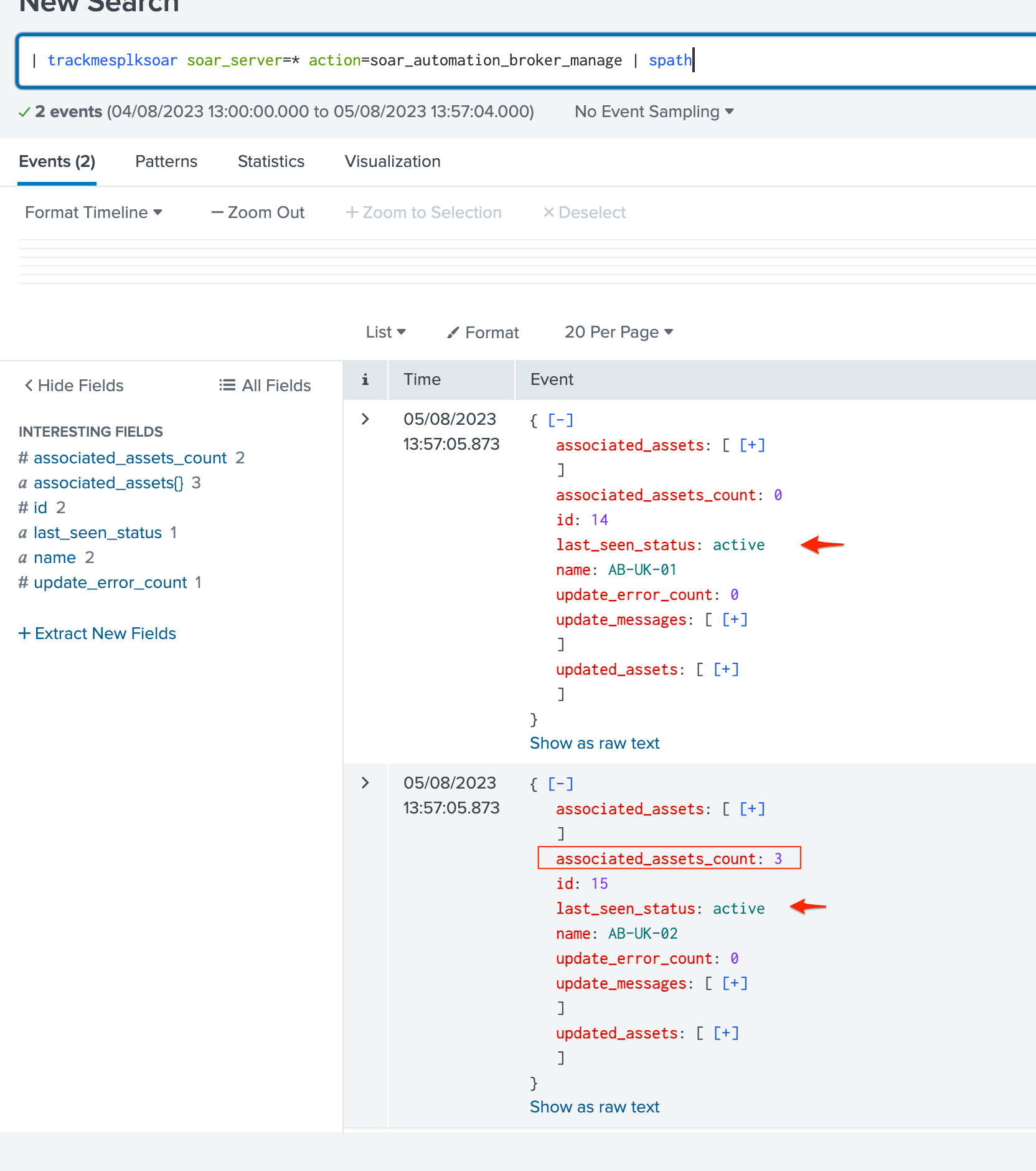Select the associated_assets_count field
The height and width of the screenshot is (1171, 1036).
pos(130,458)
